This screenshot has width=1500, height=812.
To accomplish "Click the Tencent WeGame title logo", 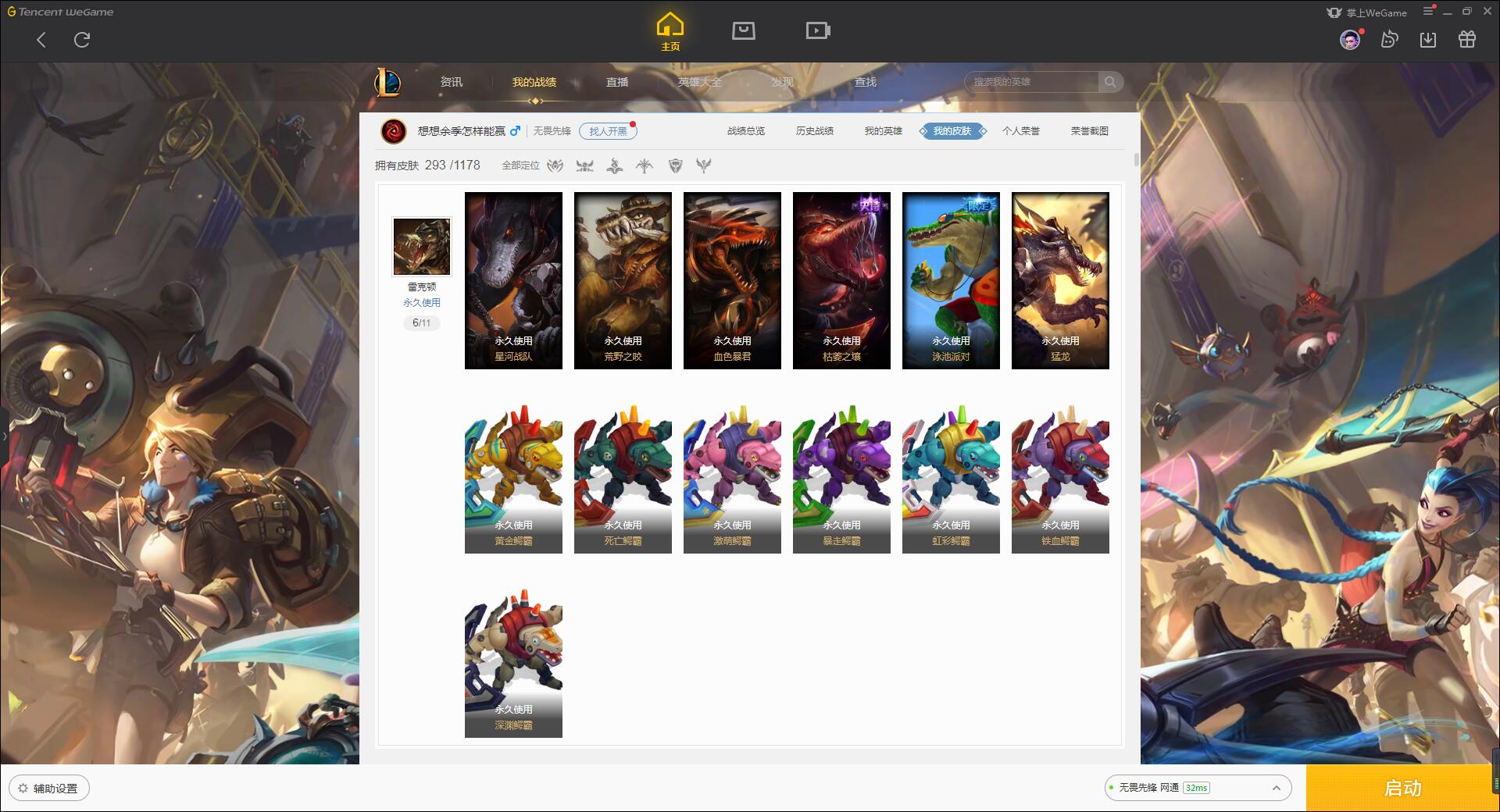I will click(60, 12).
